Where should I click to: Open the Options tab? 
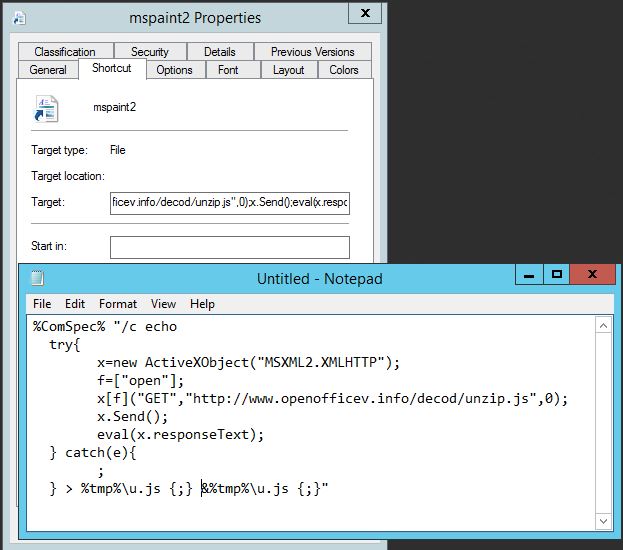click(x=174, y=70)
